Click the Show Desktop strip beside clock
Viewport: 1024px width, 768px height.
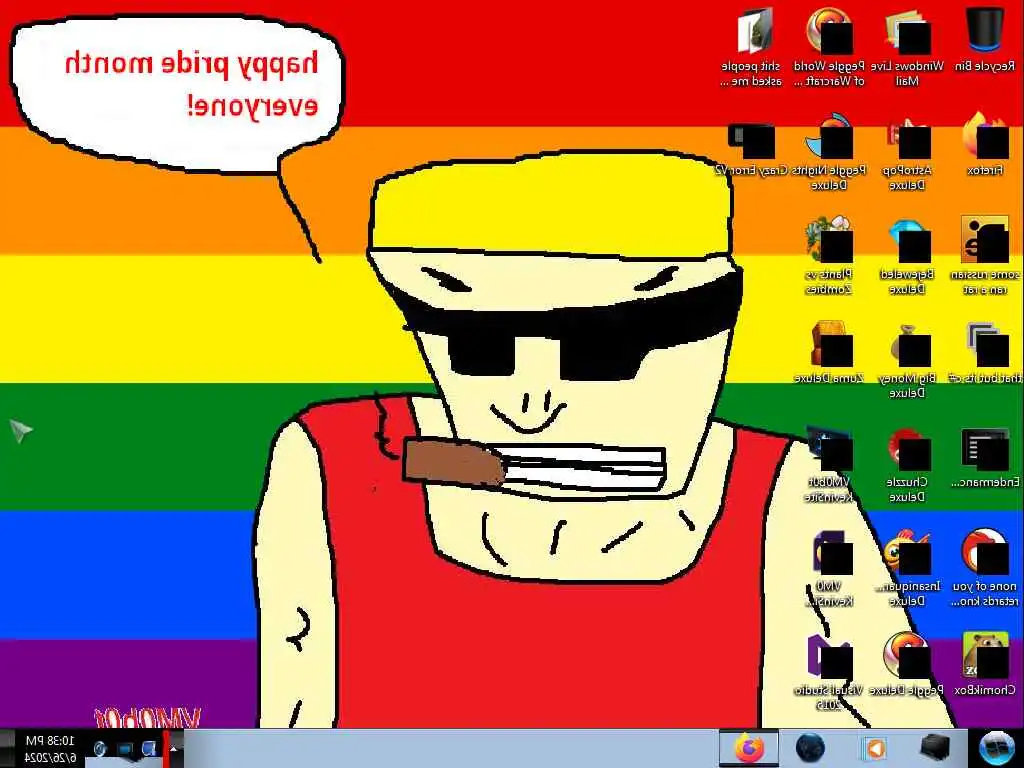pyautogui.click(x=6, y=748)
